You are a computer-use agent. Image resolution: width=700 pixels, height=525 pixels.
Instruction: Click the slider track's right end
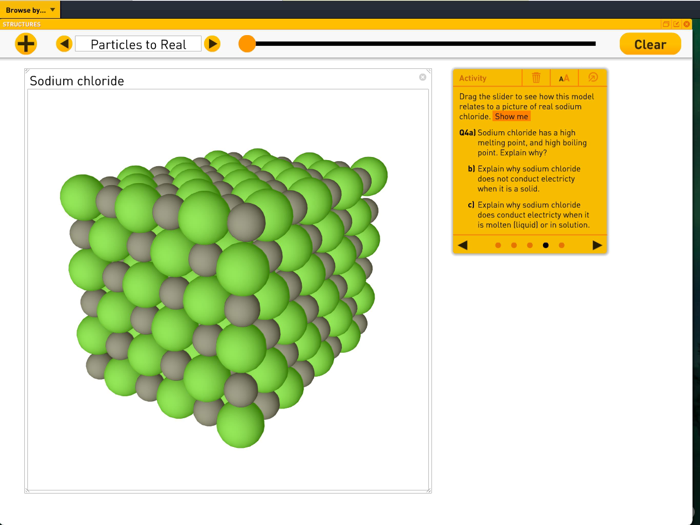coord(593,44)
